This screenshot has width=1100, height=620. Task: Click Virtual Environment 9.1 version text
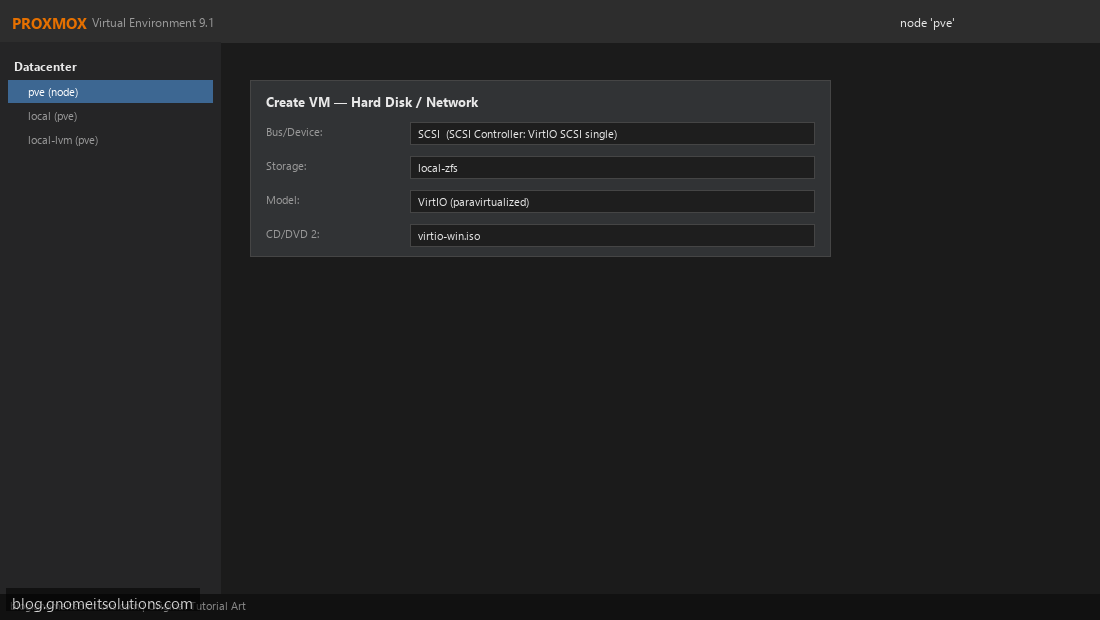tap(153, 23)
